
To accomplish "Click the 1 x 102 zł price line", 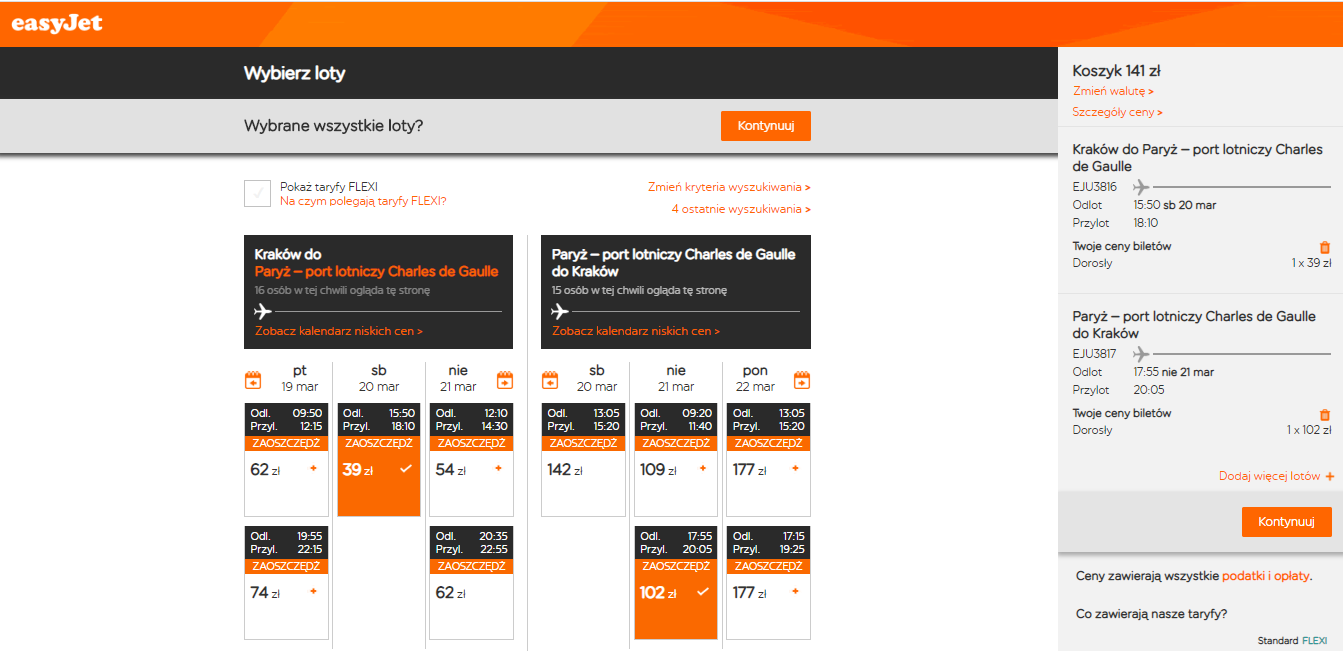I will pyautogui.click(x=1309, y=430).
